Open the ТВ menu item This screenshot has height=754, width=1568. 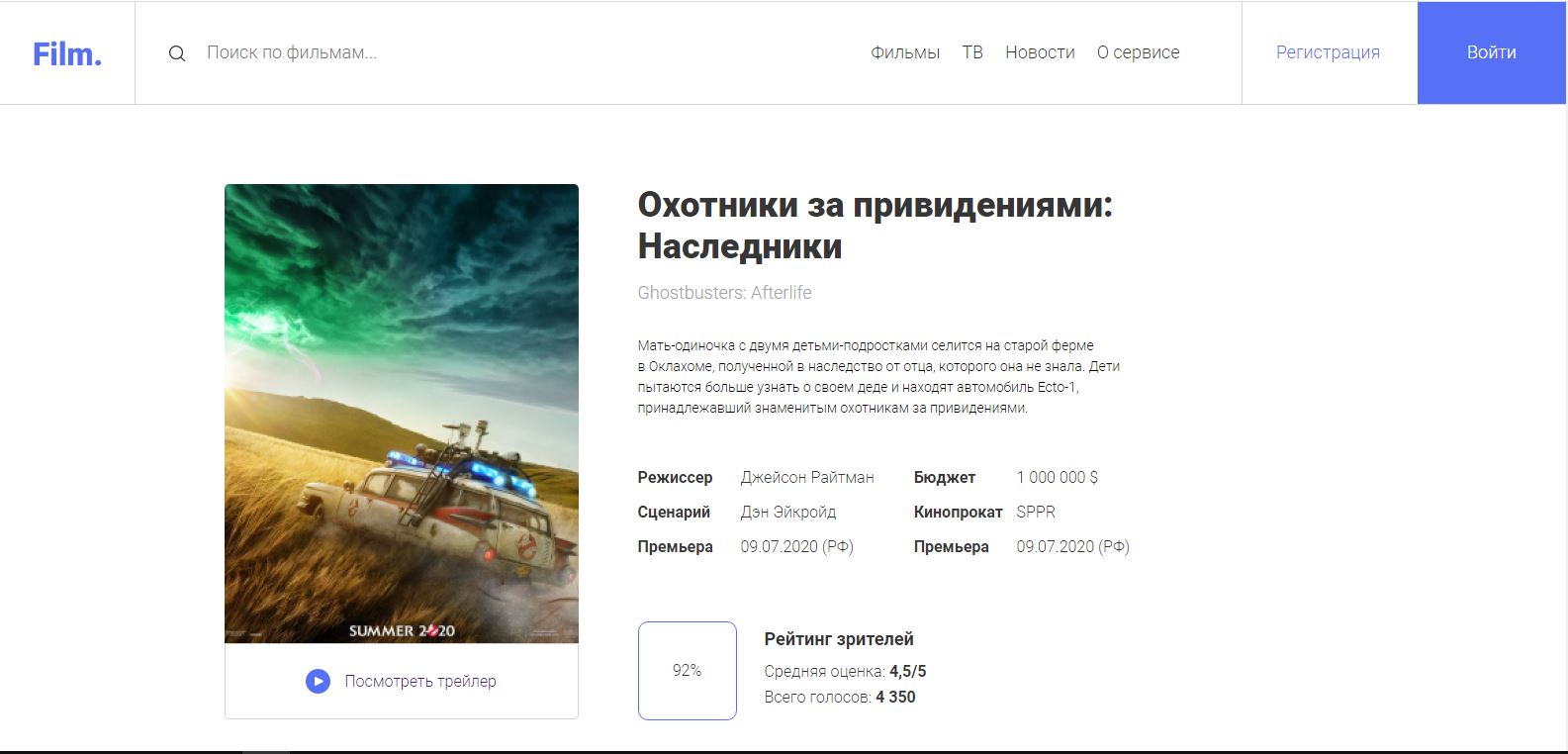click(972, 52)
